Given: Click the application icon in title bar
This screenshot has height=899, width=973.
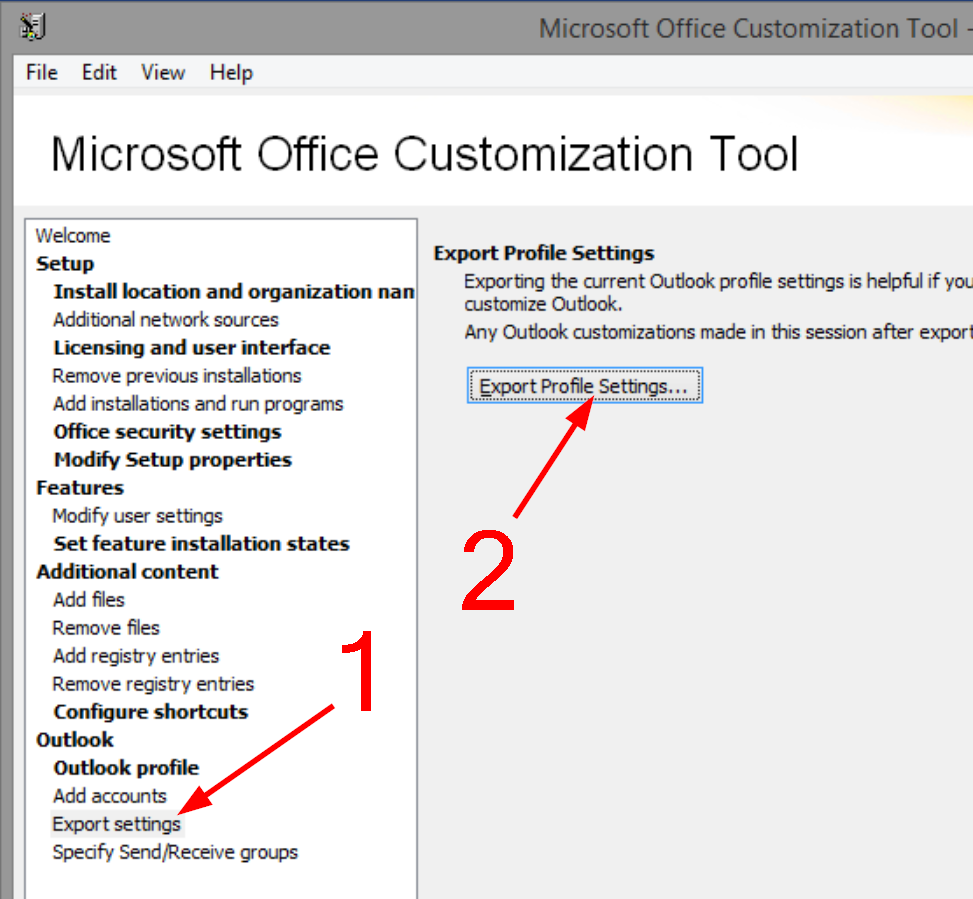Looking at the screenshot, I should pyautogui.click(x=32, y=27).
